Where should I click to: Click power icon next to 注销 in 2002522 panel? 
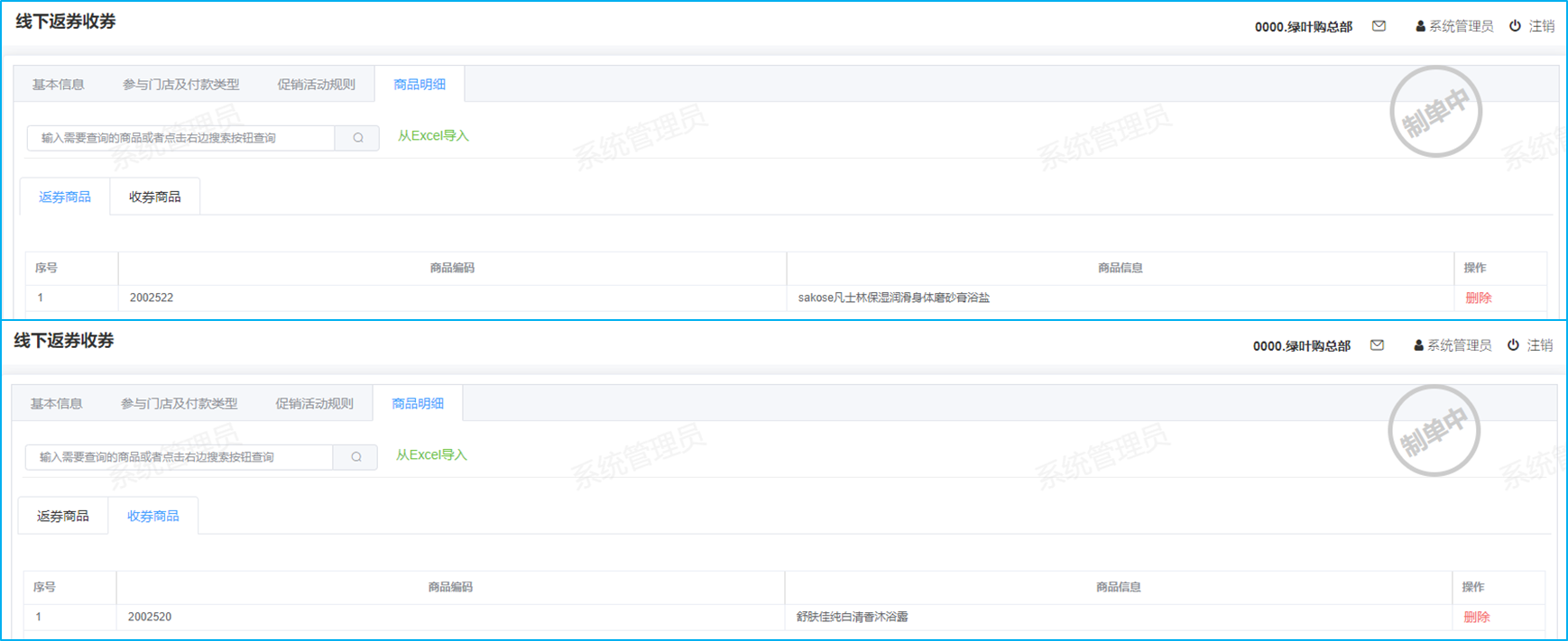1515,26
